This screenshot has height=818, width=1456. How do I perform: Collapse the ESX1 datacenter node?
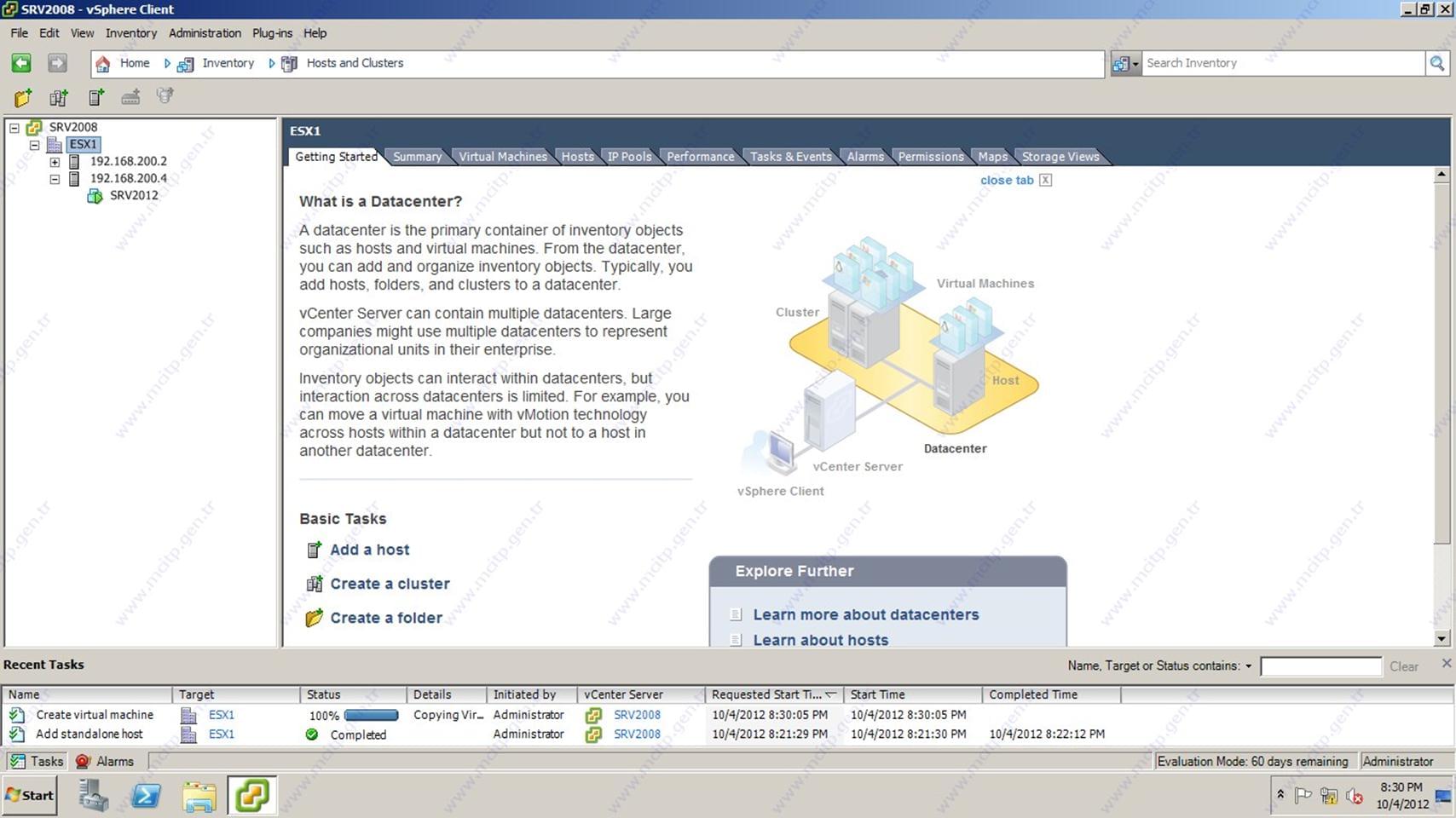click(x=34, y=145)
